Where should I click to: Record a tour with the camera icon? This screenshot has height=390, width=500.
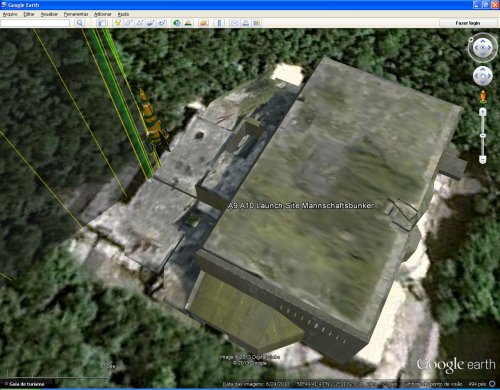162,23
